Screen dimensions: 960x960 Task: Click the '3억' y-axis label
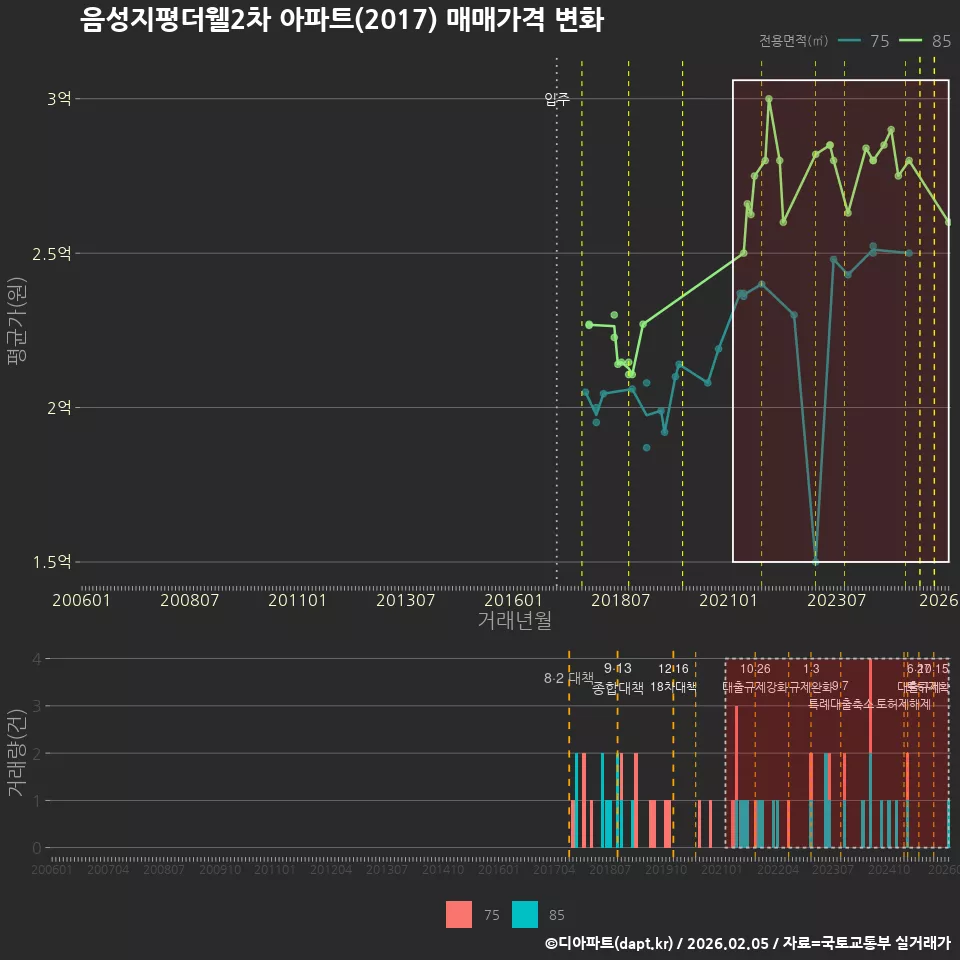coord(59,99)
